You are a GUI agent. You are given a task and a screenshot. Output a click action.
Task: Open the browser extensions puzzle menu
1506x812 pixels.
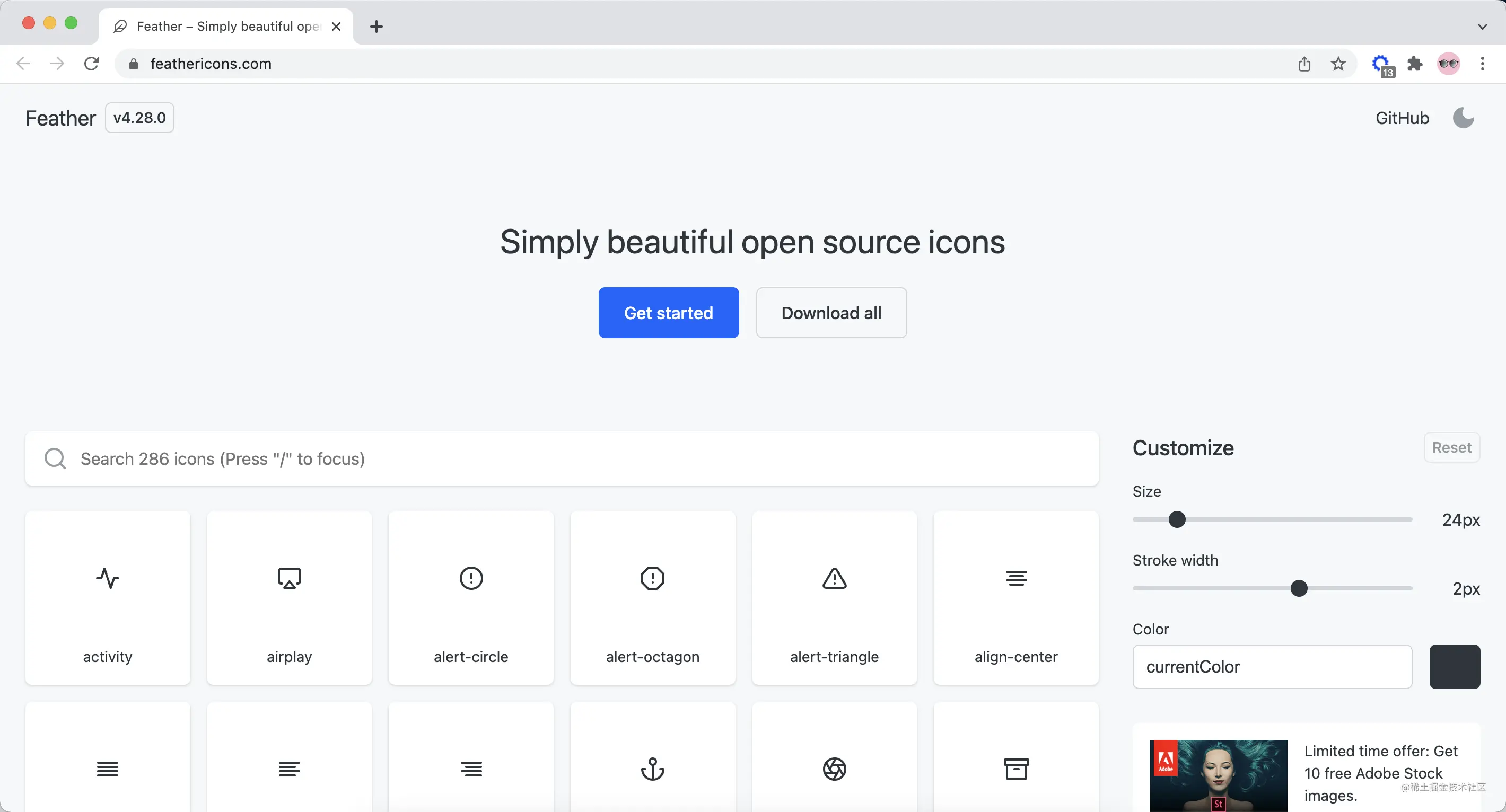point(1415,64)
